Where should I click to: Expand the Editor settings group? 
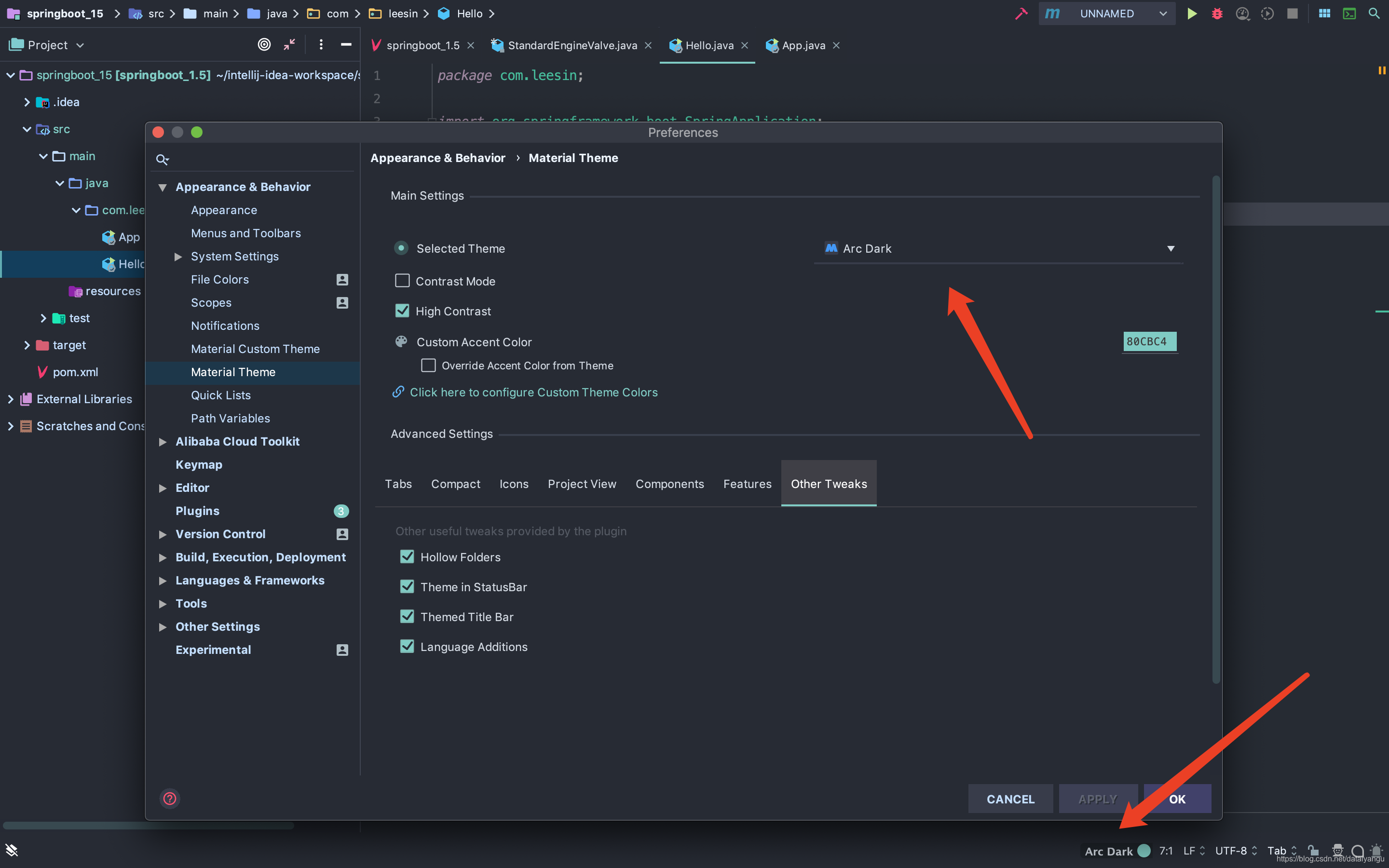(163, 488)
